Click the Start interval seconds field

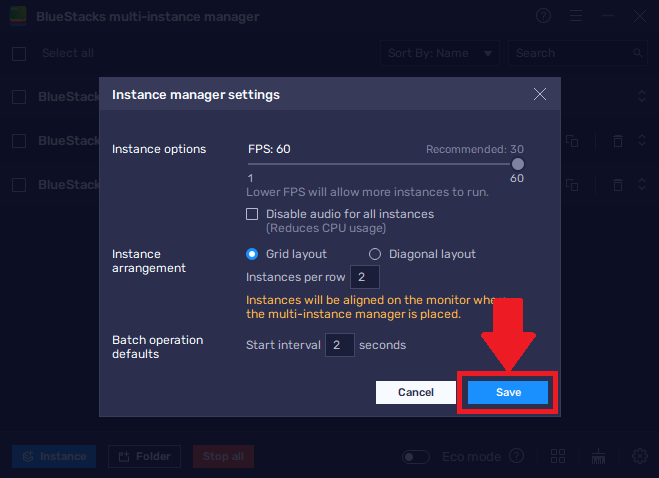340,346
